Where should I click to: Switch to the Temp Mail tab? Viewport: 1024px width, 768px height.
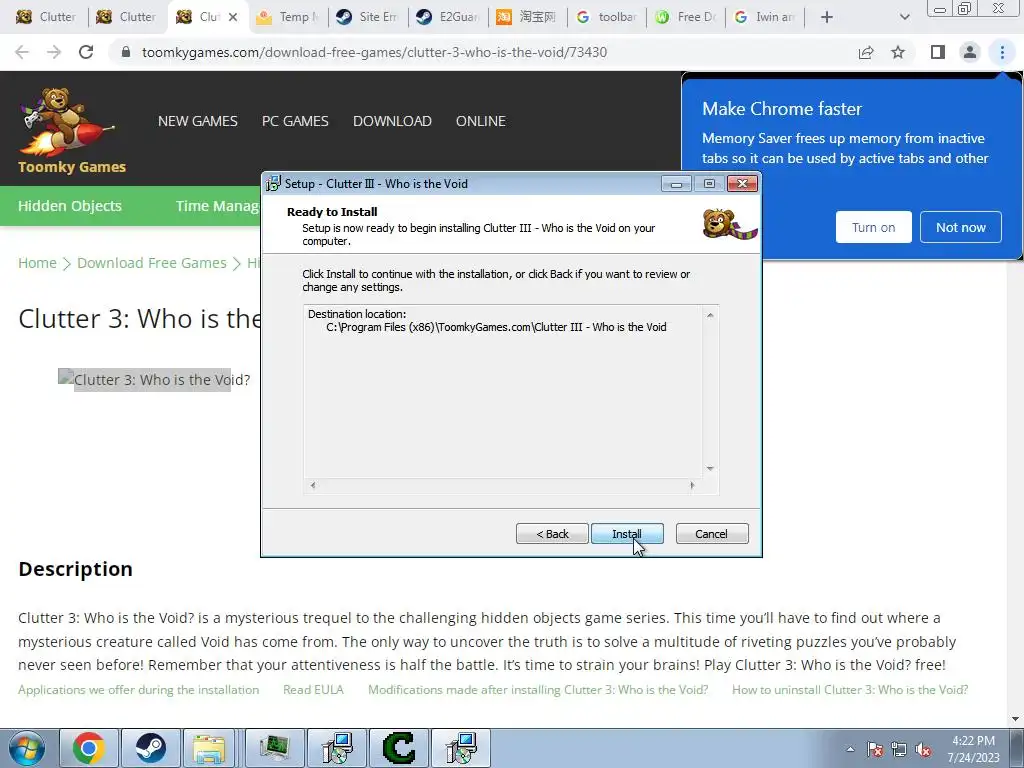[287, 17]
